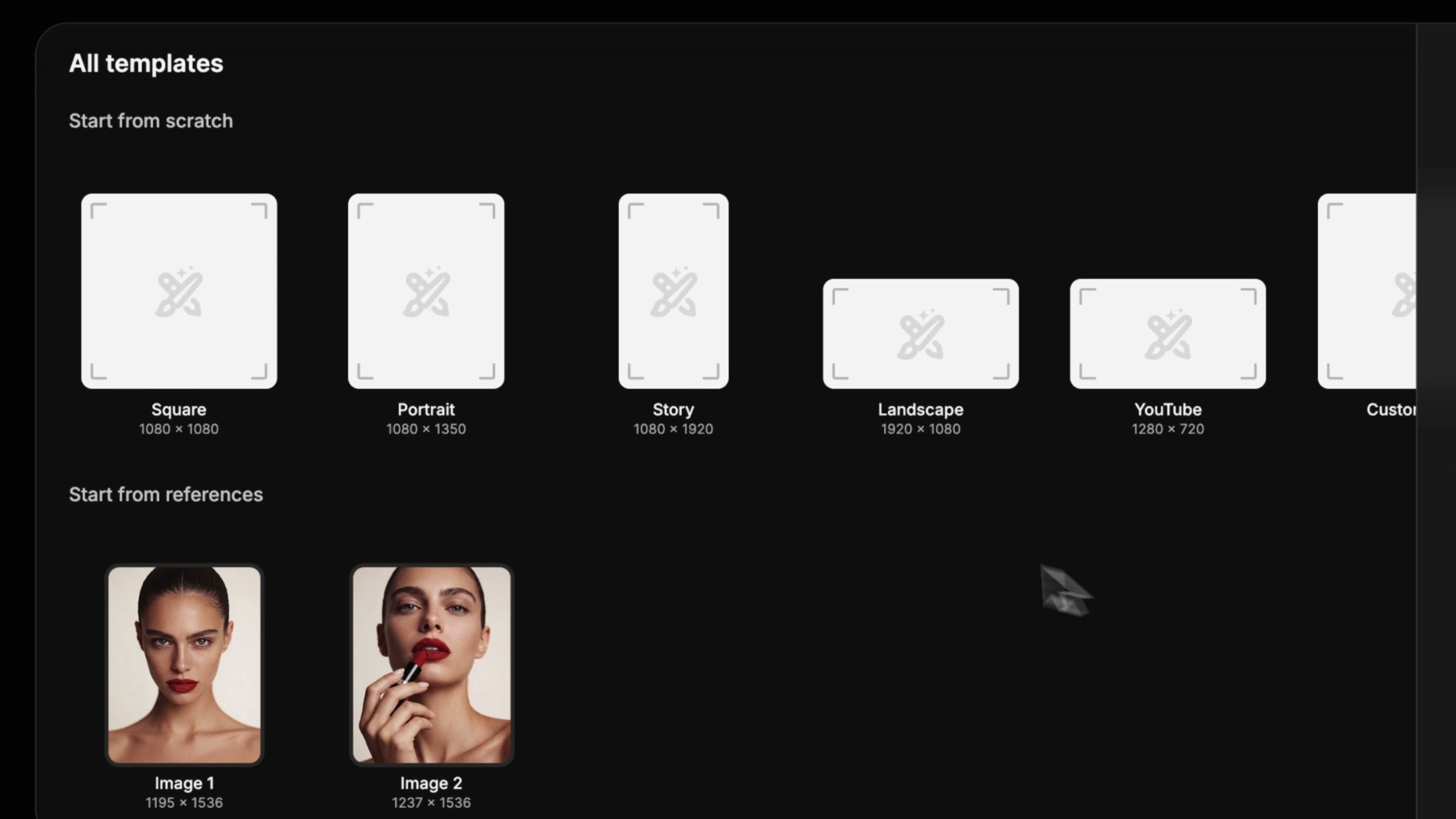This screenshot has height=819, width=1456.
Task: Click the brush icon in the YouTube card
Action: tap(1168, 334)
